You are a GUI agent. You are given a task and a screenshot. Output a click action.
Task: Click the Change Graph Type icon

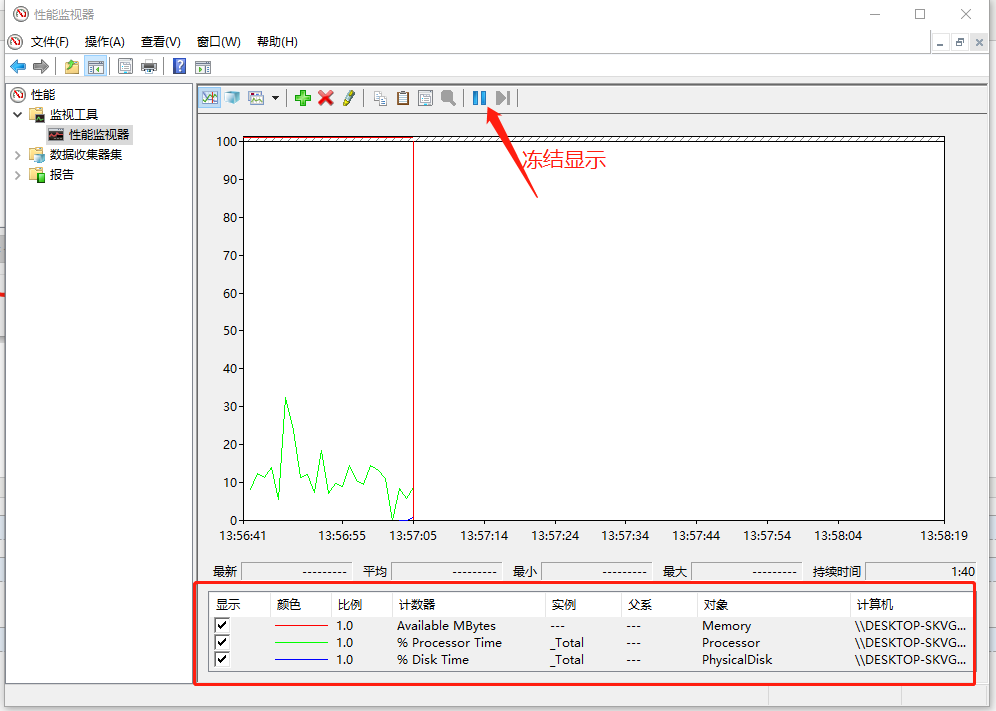(256, 98)
